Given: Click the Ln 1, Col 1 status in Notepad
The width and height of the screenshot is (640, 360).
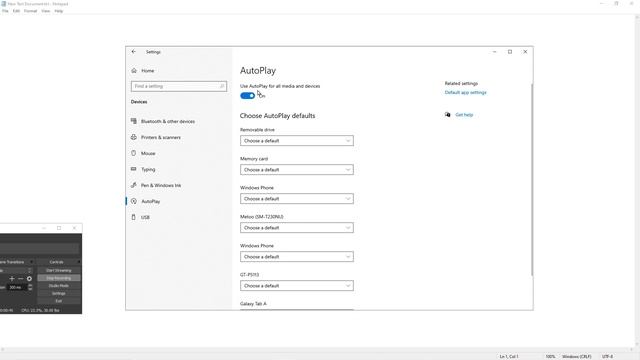Looking at the screenshot, I should pos(509,356).
